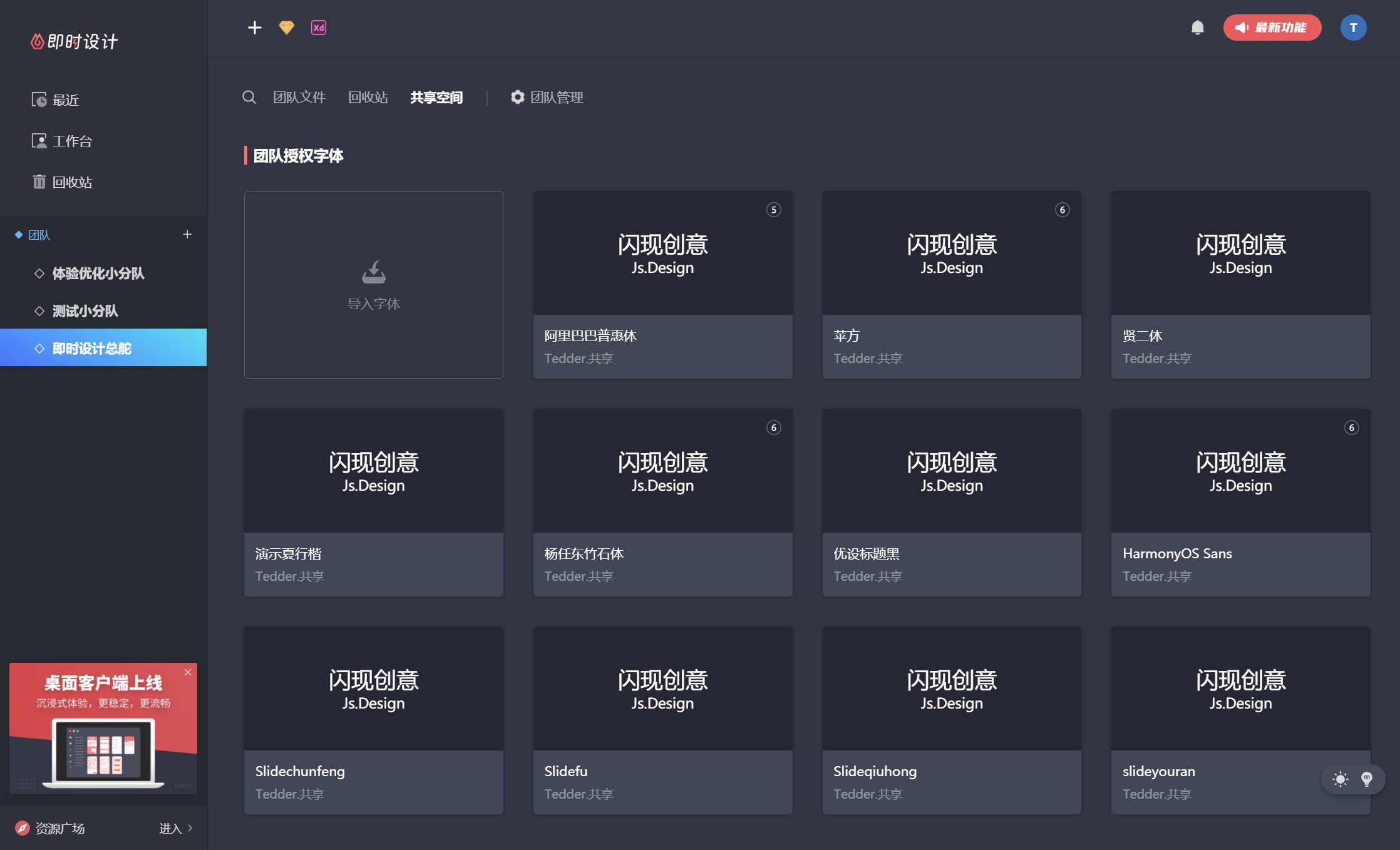Open user avatar T menu

pyautogui.click(x=1353, y=28)
